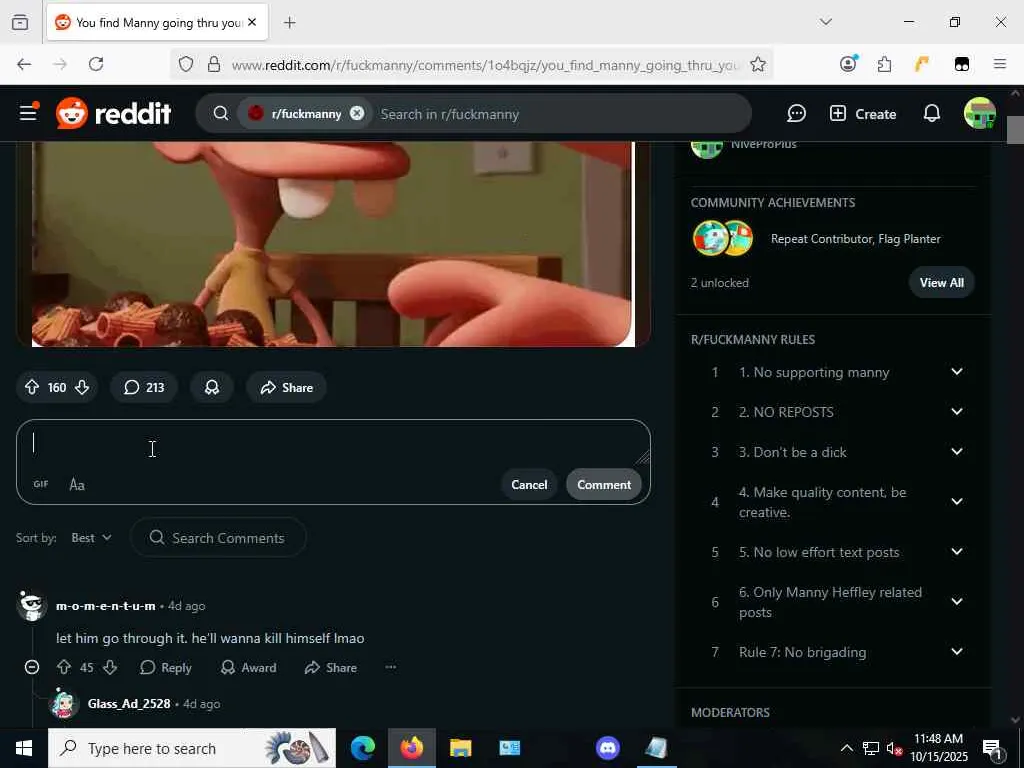Show hidden system tray icons

(846, 748)
